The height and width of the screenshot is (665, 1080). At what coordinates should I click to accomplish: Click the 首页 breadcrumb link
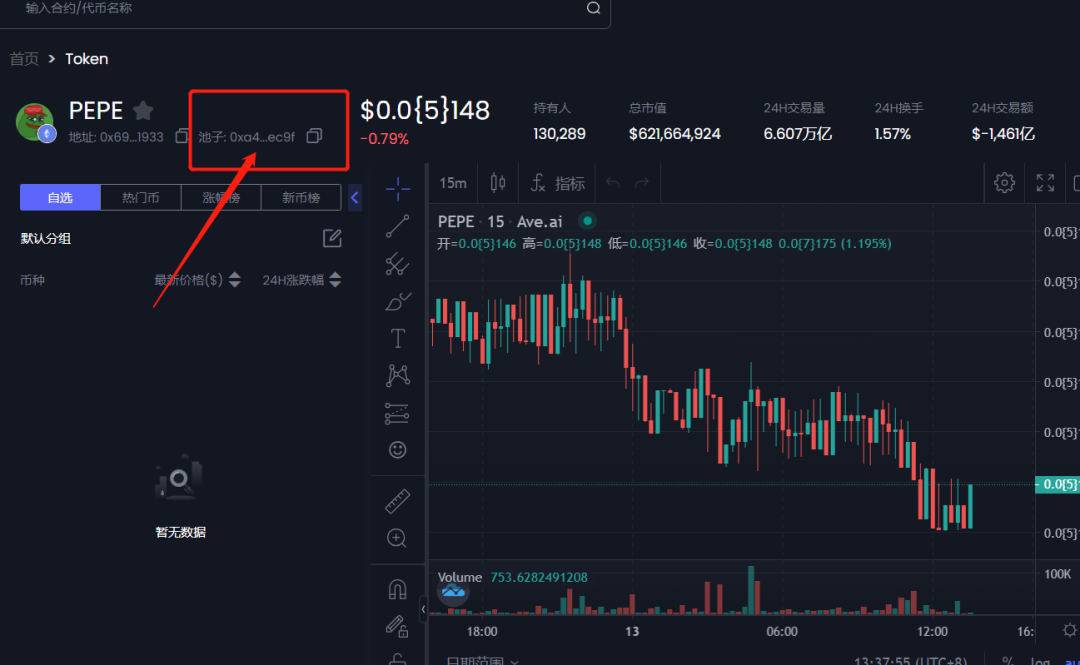[24, 58]
